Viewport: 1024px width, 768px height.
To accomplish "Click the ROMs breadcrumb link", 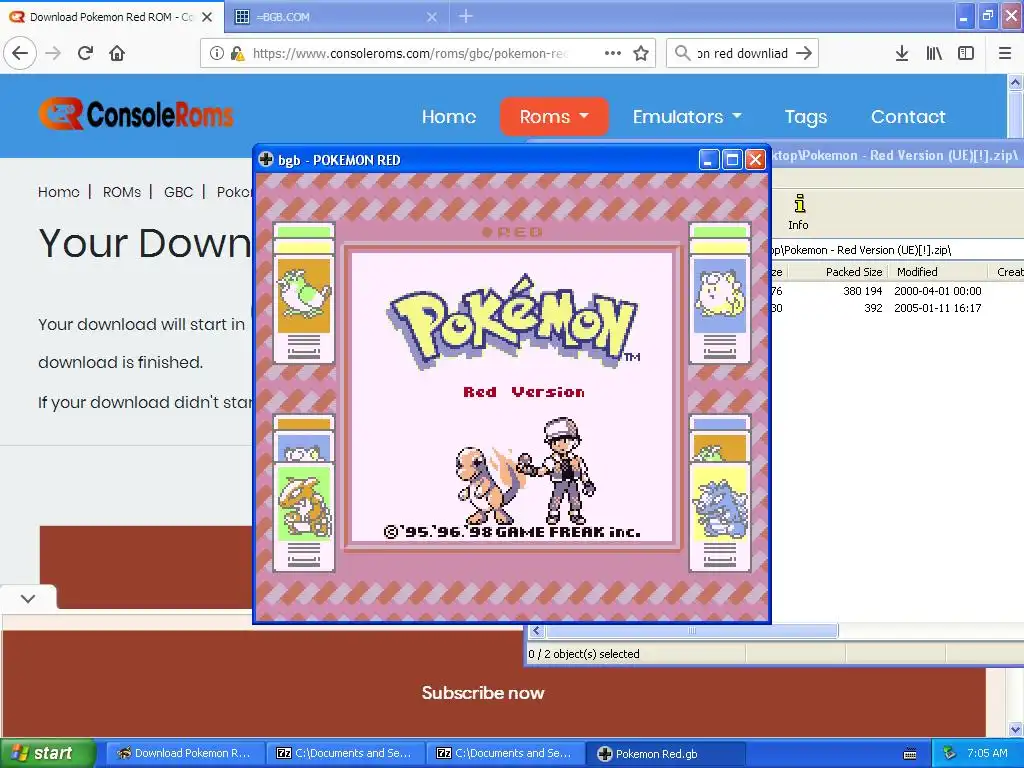I will tap(121, 192).
